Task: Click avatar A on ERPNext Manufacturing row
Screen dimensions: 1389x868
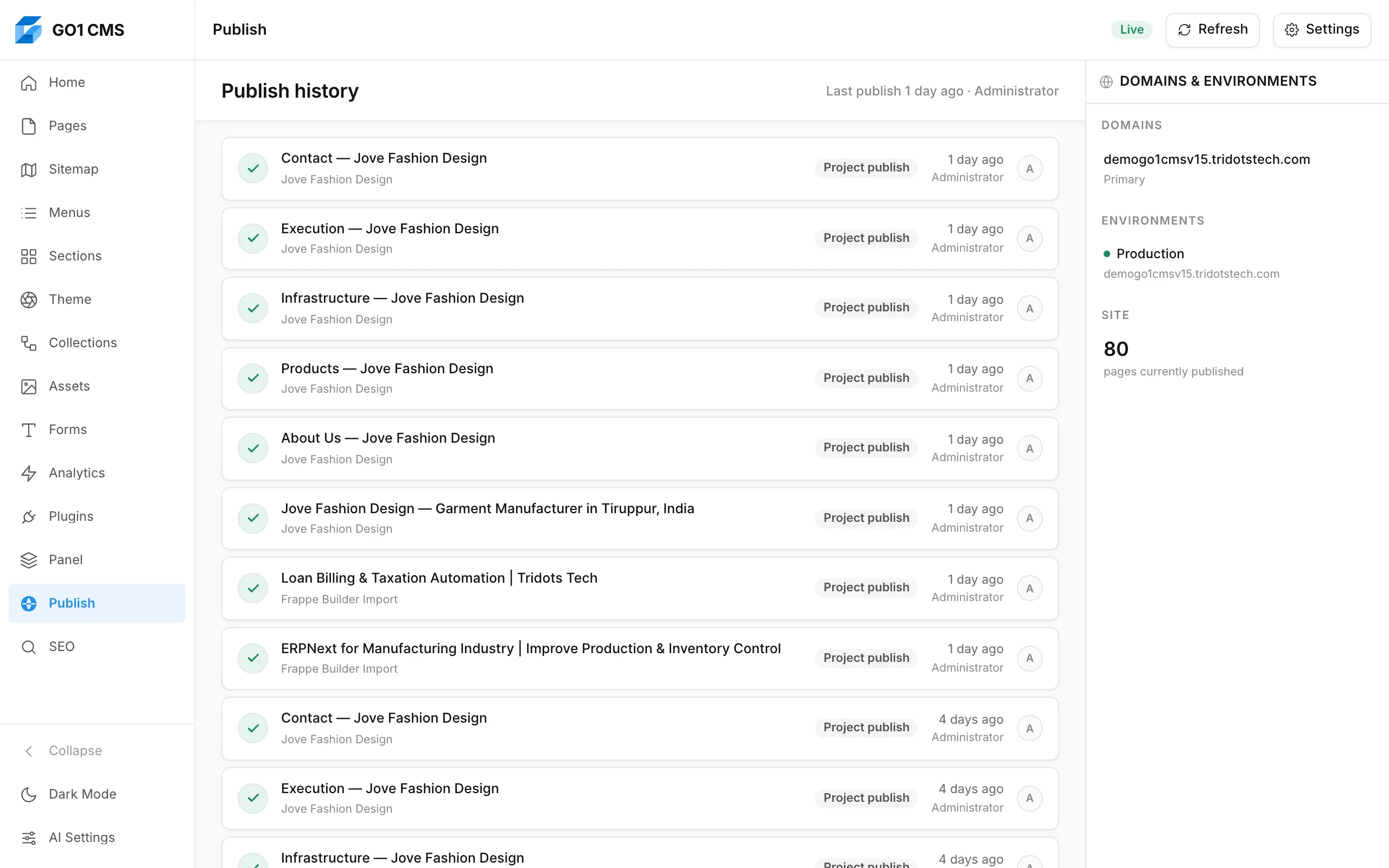Action: point(1030,658)
